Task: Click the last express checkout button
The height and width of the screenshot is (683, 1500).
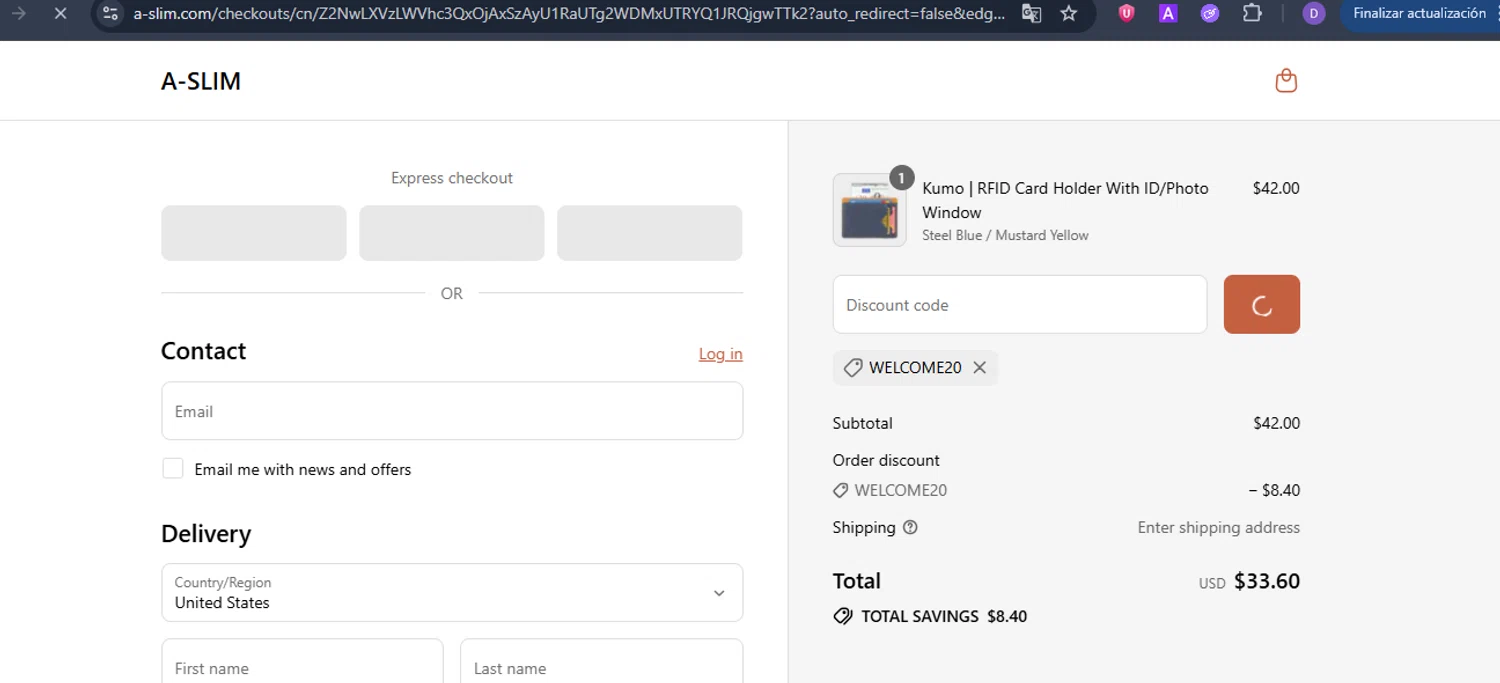Action: [x=650, y=233]
